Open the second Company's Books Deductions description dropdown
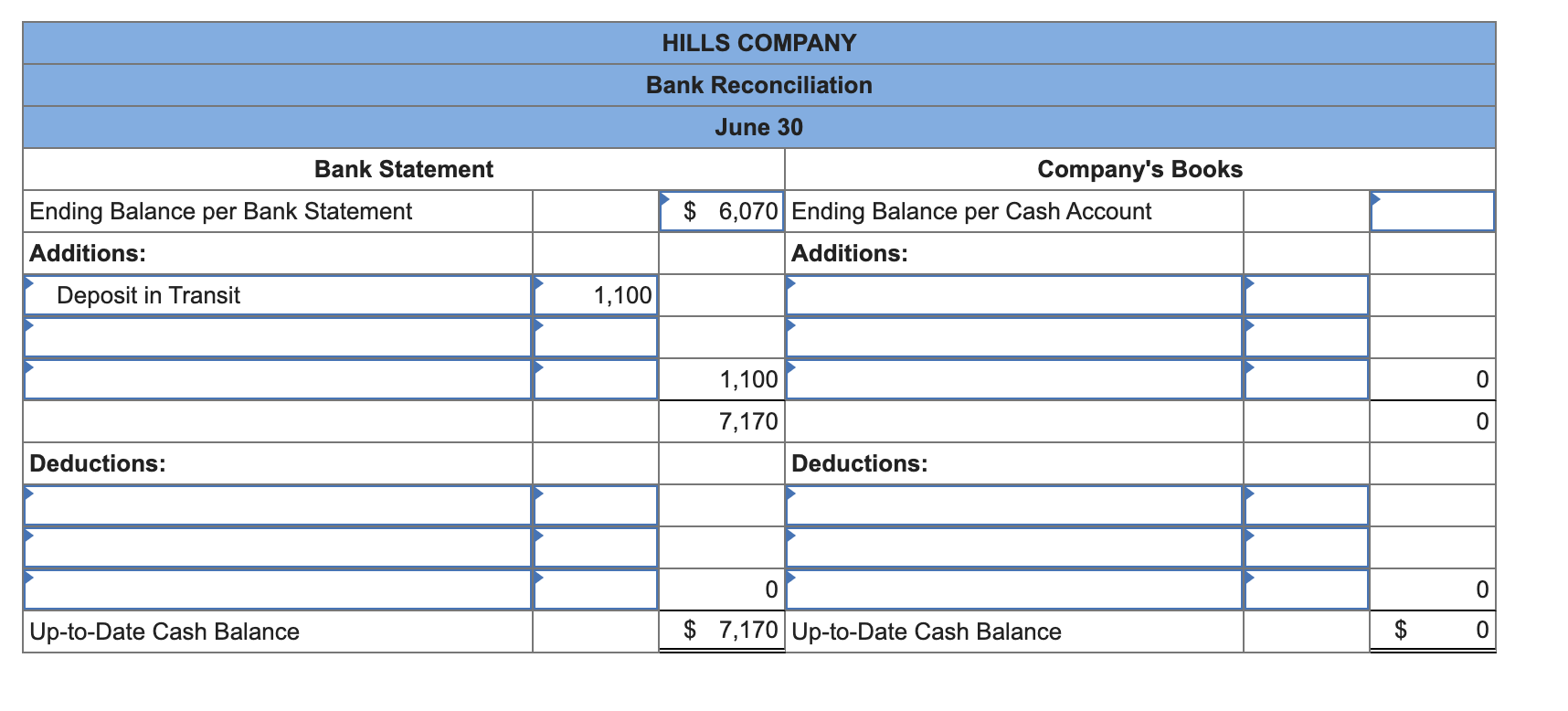Image resolution: width=1568 pixels, height=711 pixels. [1014, 547]
